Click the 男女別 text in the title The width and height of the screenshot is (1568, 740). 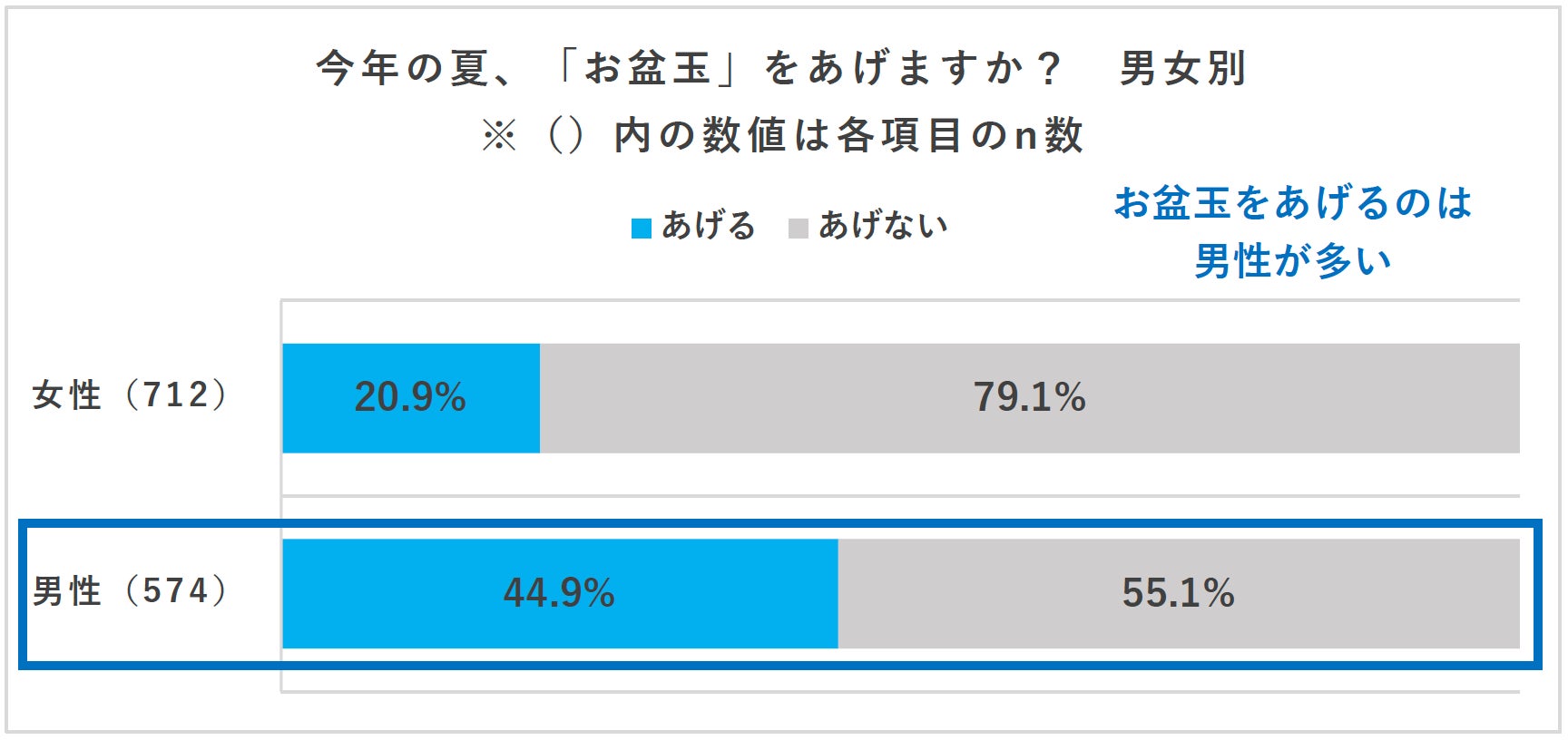[1183, 68]
